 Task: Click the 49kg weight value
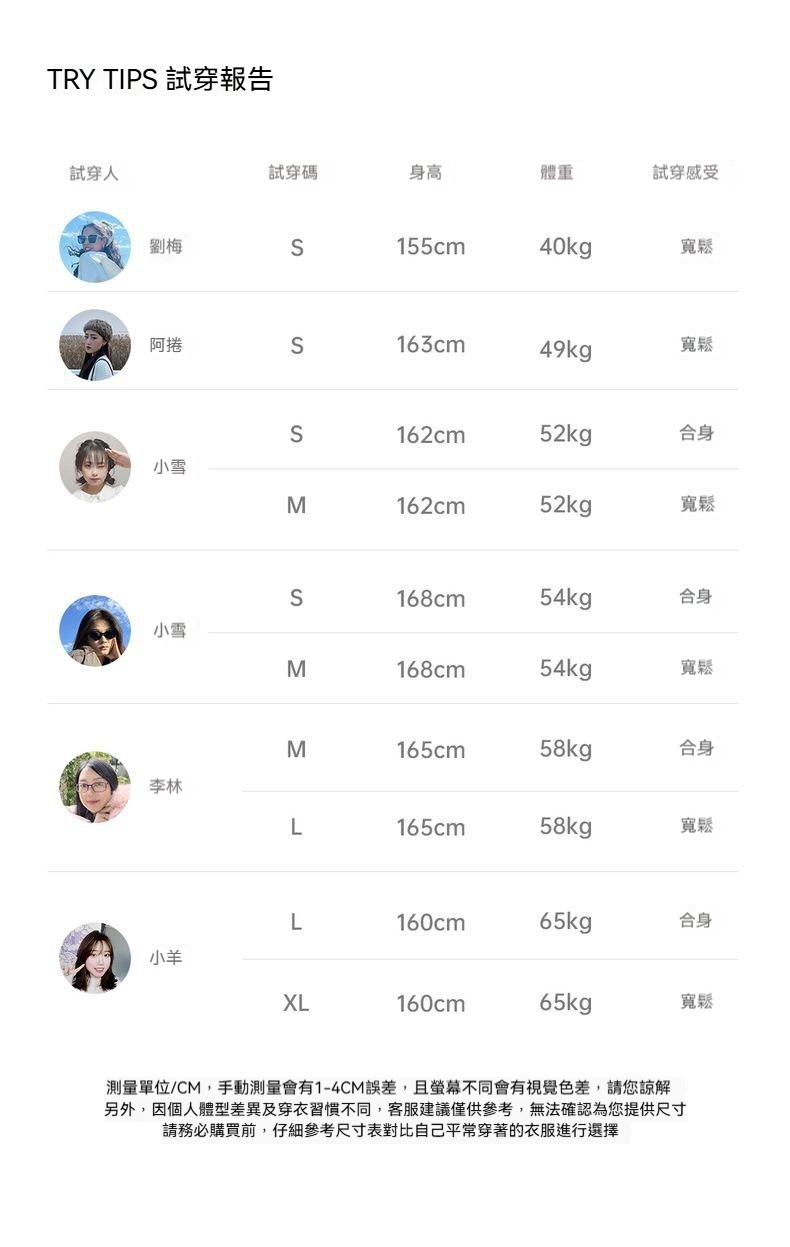[565, 350]
